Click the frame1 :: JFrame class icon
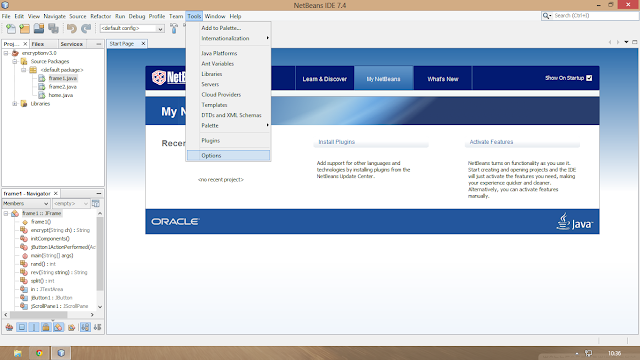This screenshot has height=360, width=640. (15, 213)
